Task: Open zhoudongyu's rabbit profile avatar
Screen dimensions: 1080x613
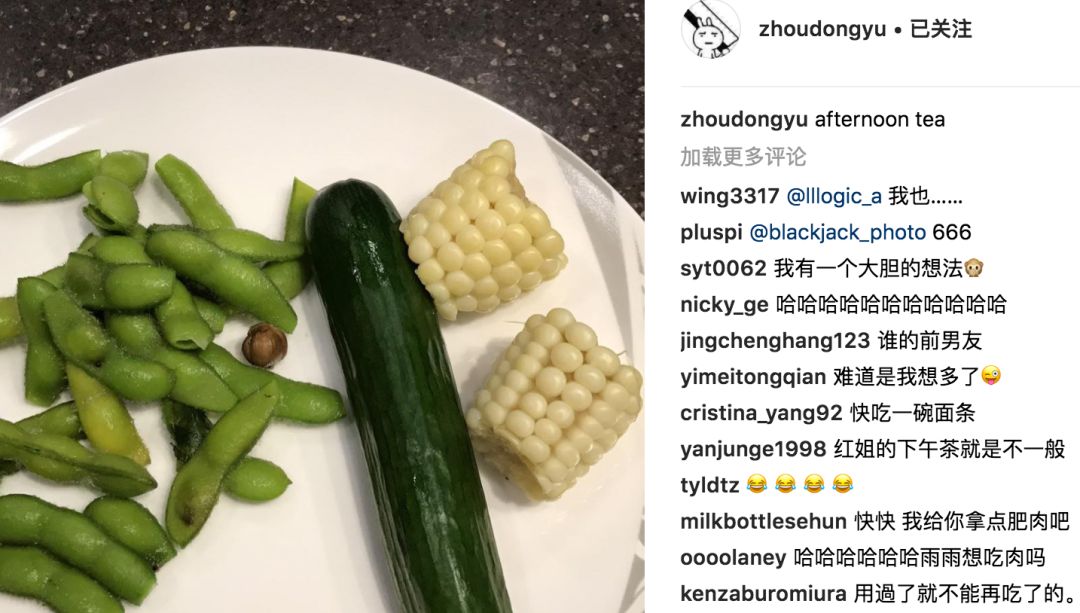Action: pos(710,29)
